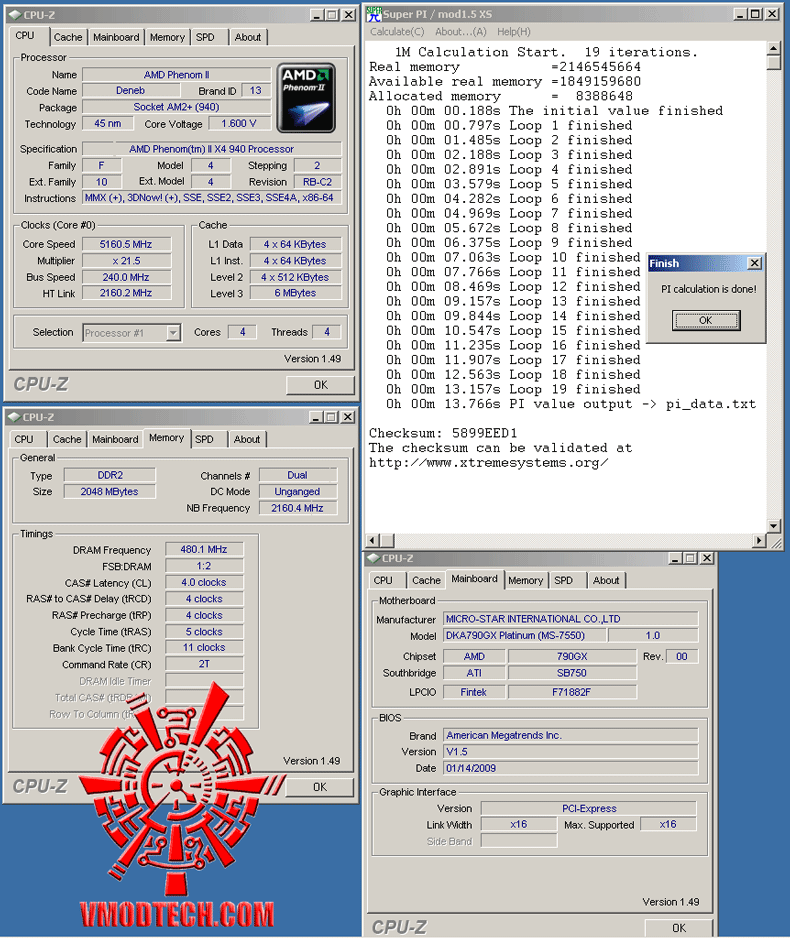
Task: Click the Bank Cycle Time 11 clocks field
Action: tap(204, 647)
